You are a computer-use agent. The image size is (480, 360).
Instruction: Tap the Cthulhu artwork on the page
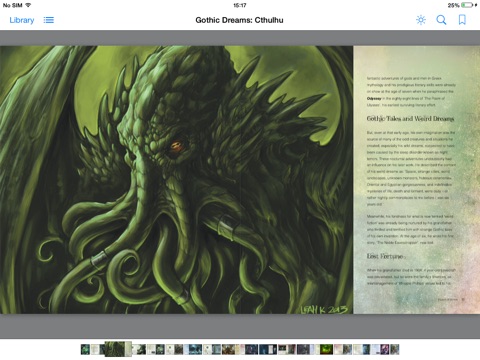click(x=176, y=180)
